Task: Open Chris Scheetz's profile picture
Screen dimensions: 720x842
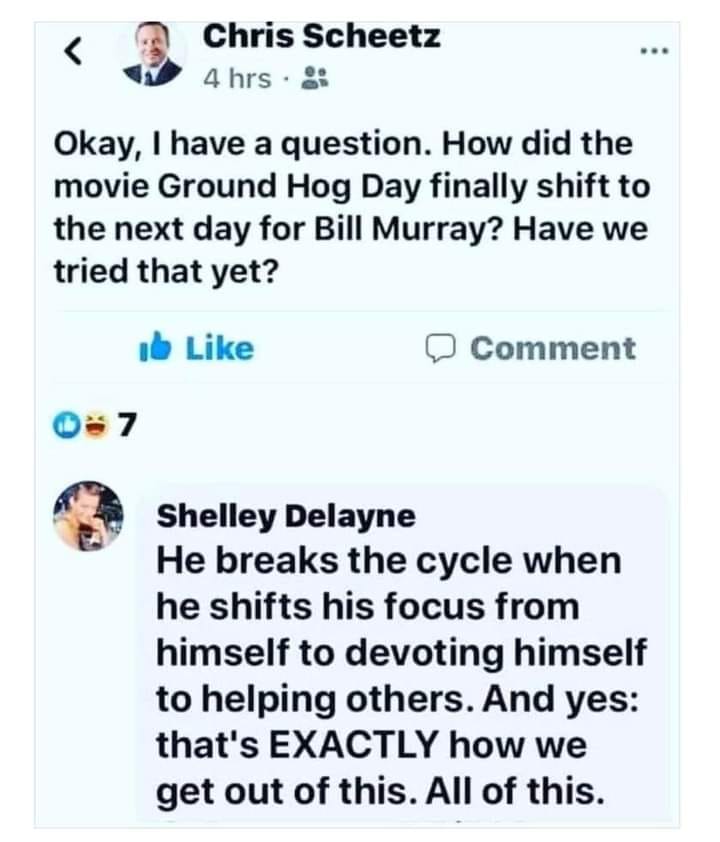Action: click(x=153, y=55)
